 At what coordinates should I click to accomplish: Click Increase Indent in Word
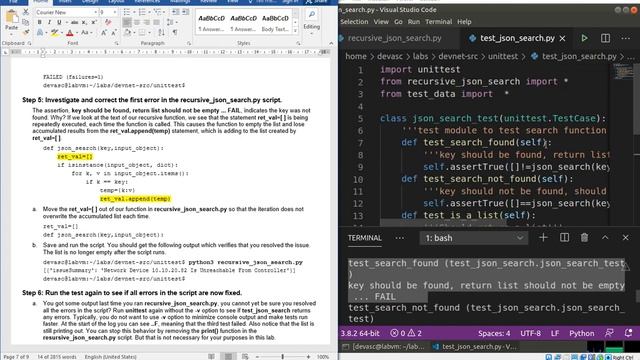pyautogui.click(x=185, y=12)
